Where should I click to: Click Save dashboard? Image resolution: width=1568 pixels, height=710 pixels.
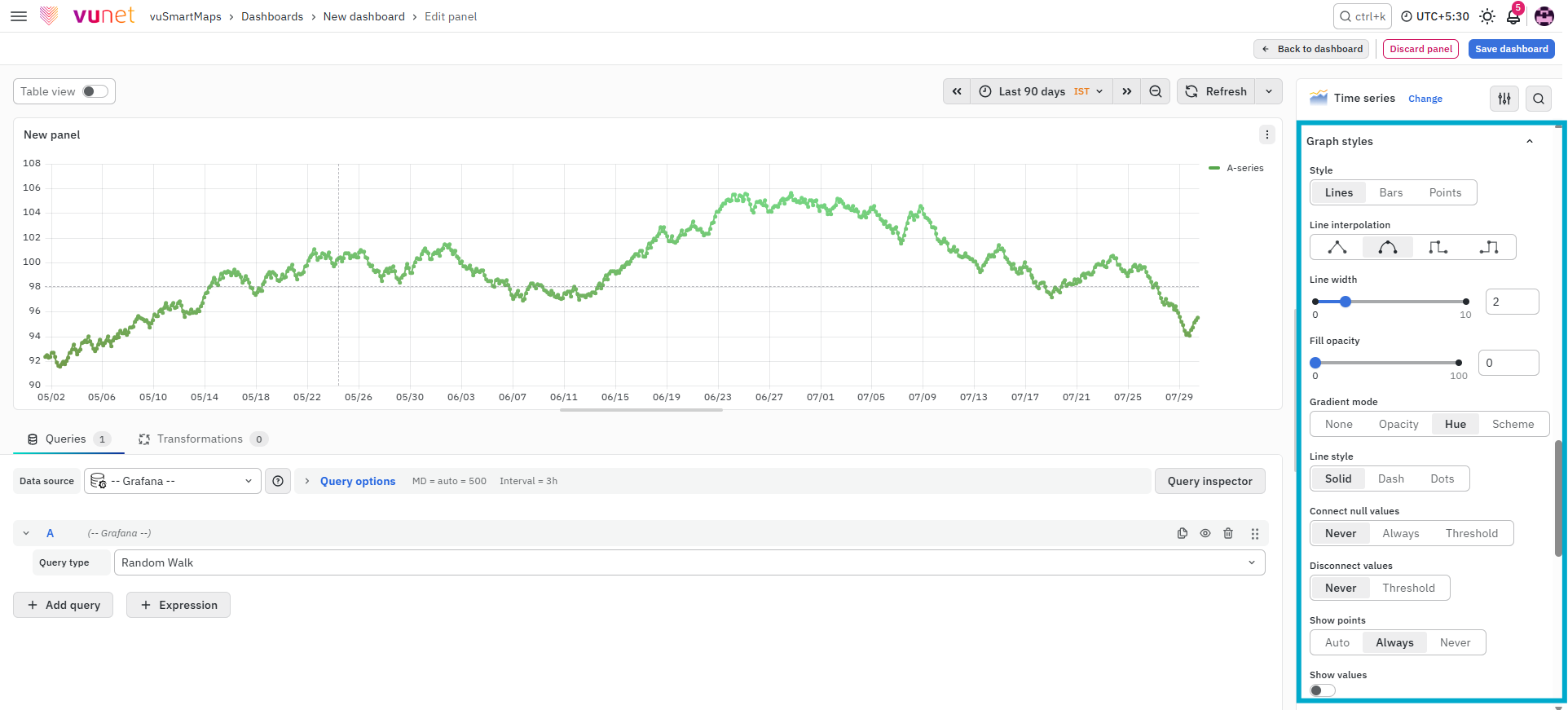point(1511,49)
